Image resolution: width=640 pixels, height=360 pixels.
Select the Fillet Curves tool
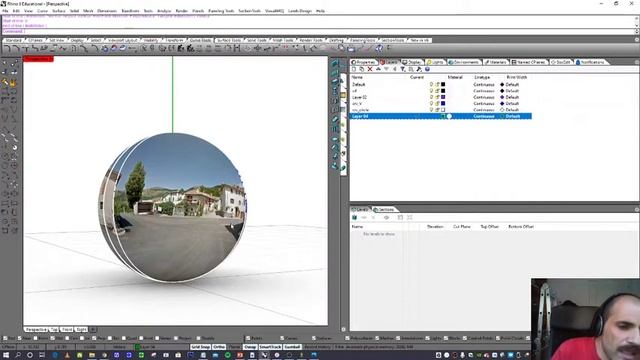click(x=7, y=49)
